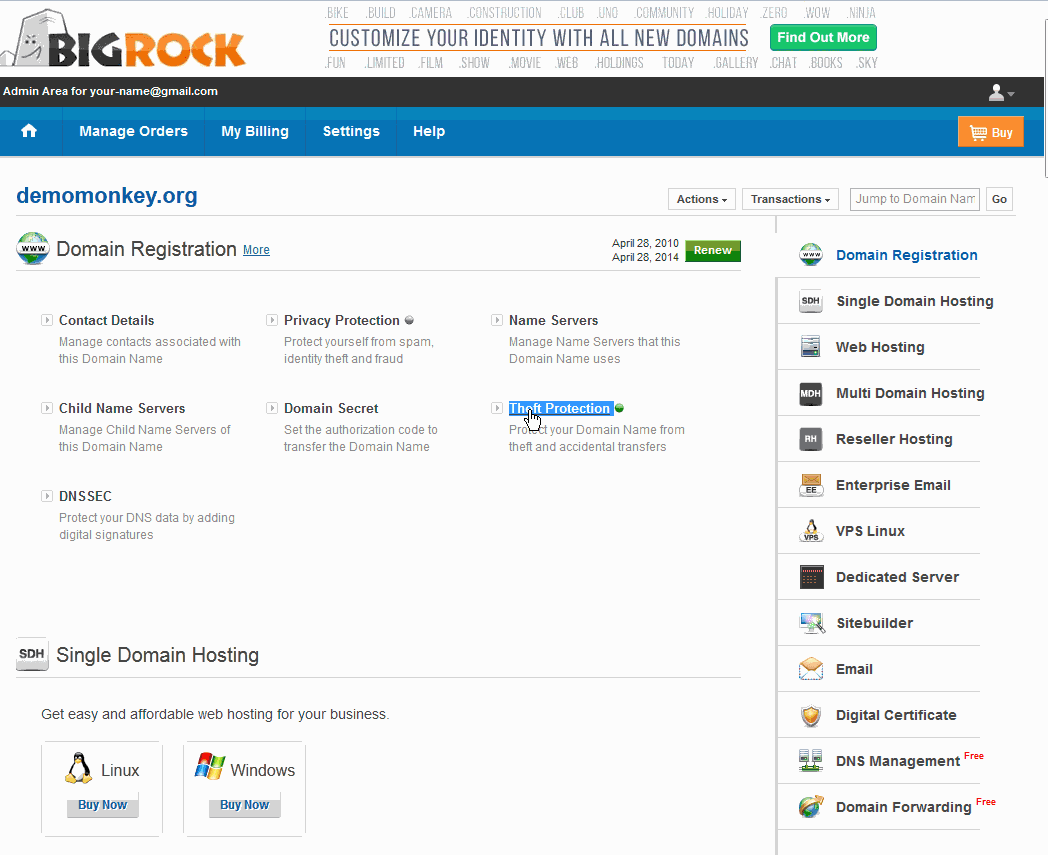1048x855 pixels.
Task: Open the My Billing menu
Action: [255, 131]
